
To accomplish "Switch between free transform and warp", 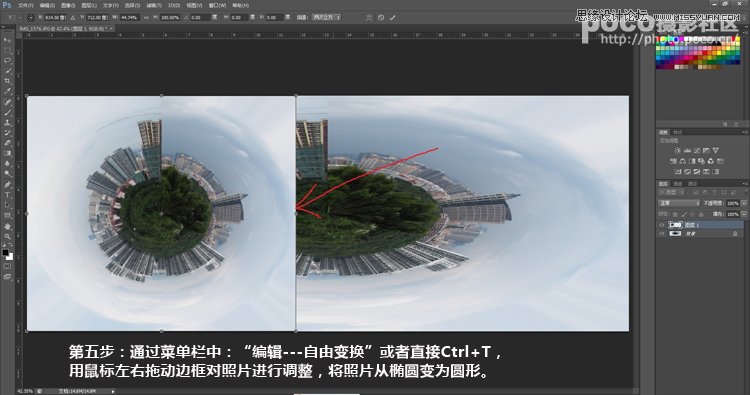I will point(369,17).
